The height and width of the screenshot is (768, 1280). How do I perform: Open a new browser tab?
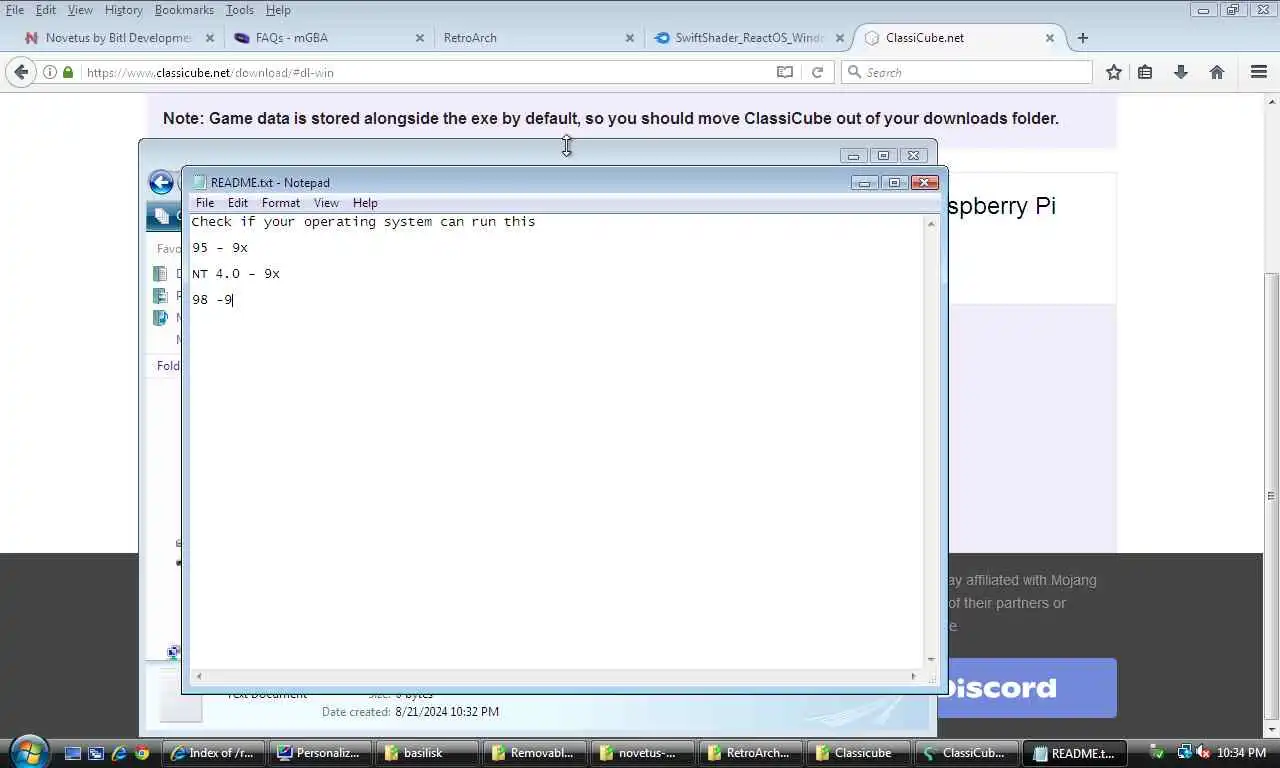point(1082,38)
